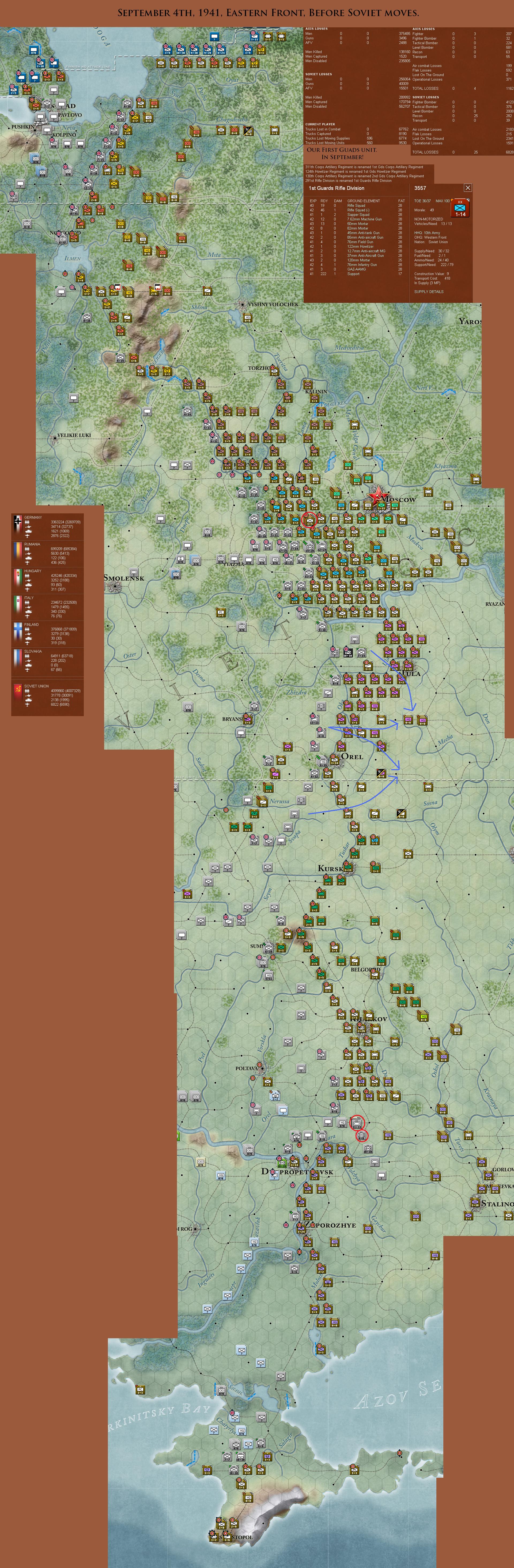Click the red 1-14 unit counter in the detail panel

(x=460, y=208)
